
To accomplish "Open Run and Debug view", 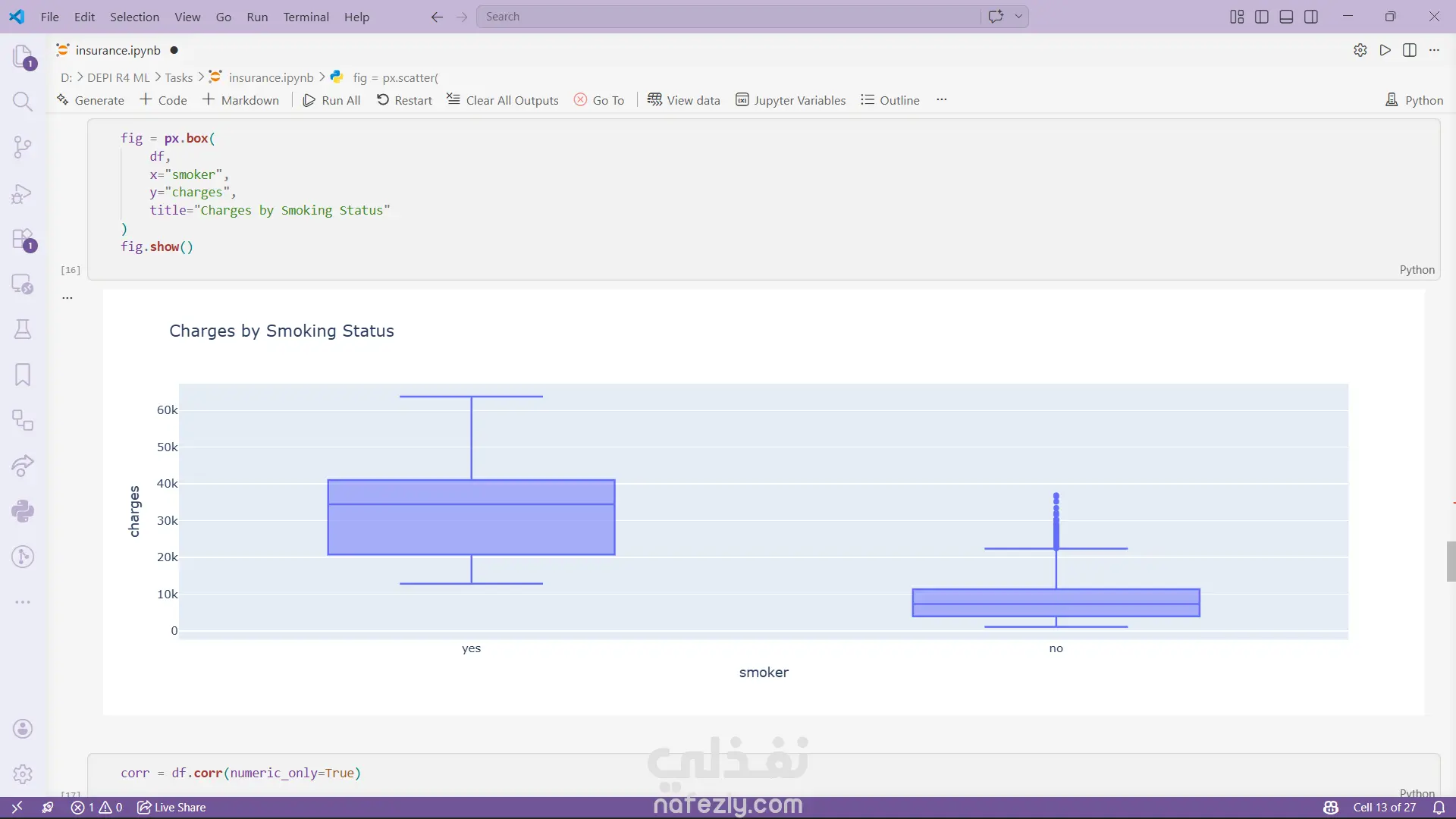I will [x=23, y=193].
